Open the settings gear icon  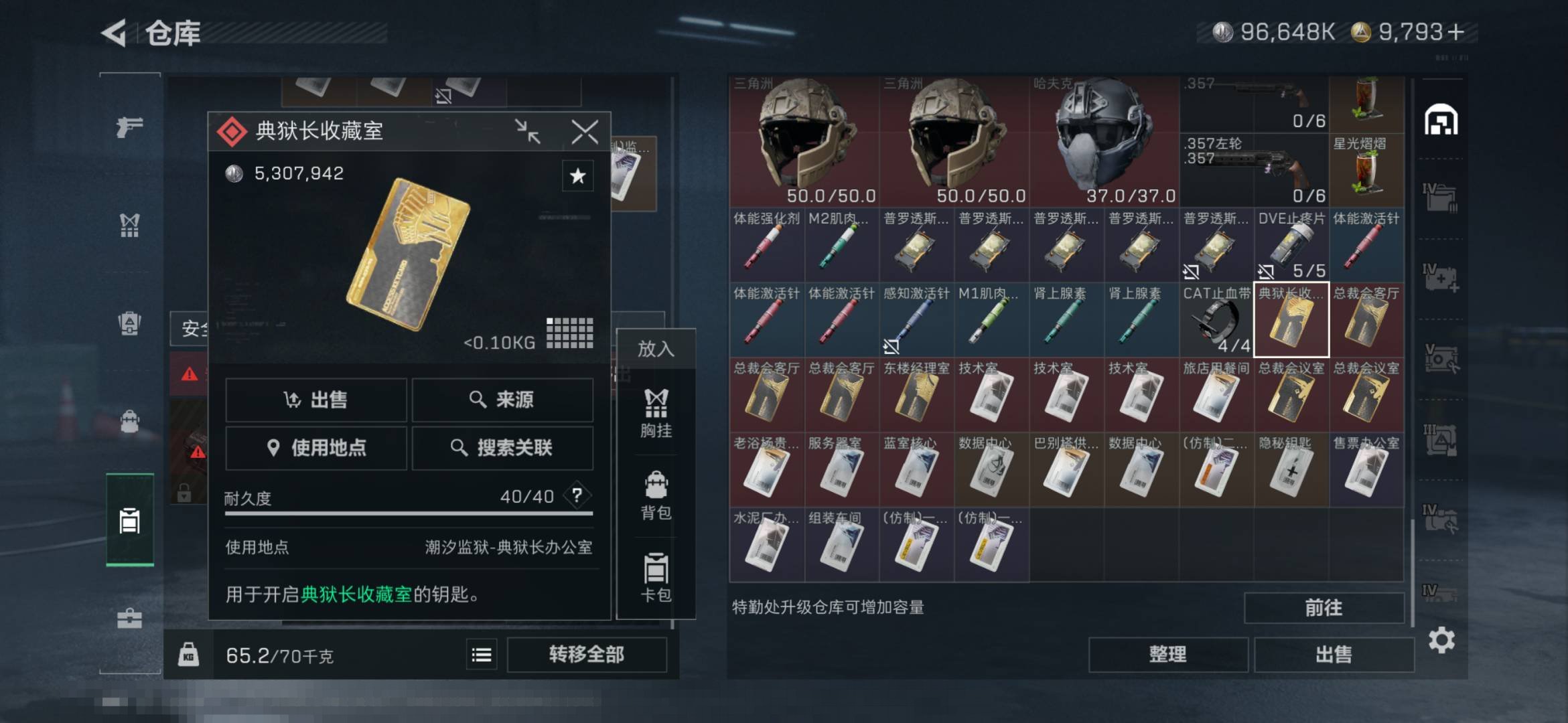(x=1441, y=641)
